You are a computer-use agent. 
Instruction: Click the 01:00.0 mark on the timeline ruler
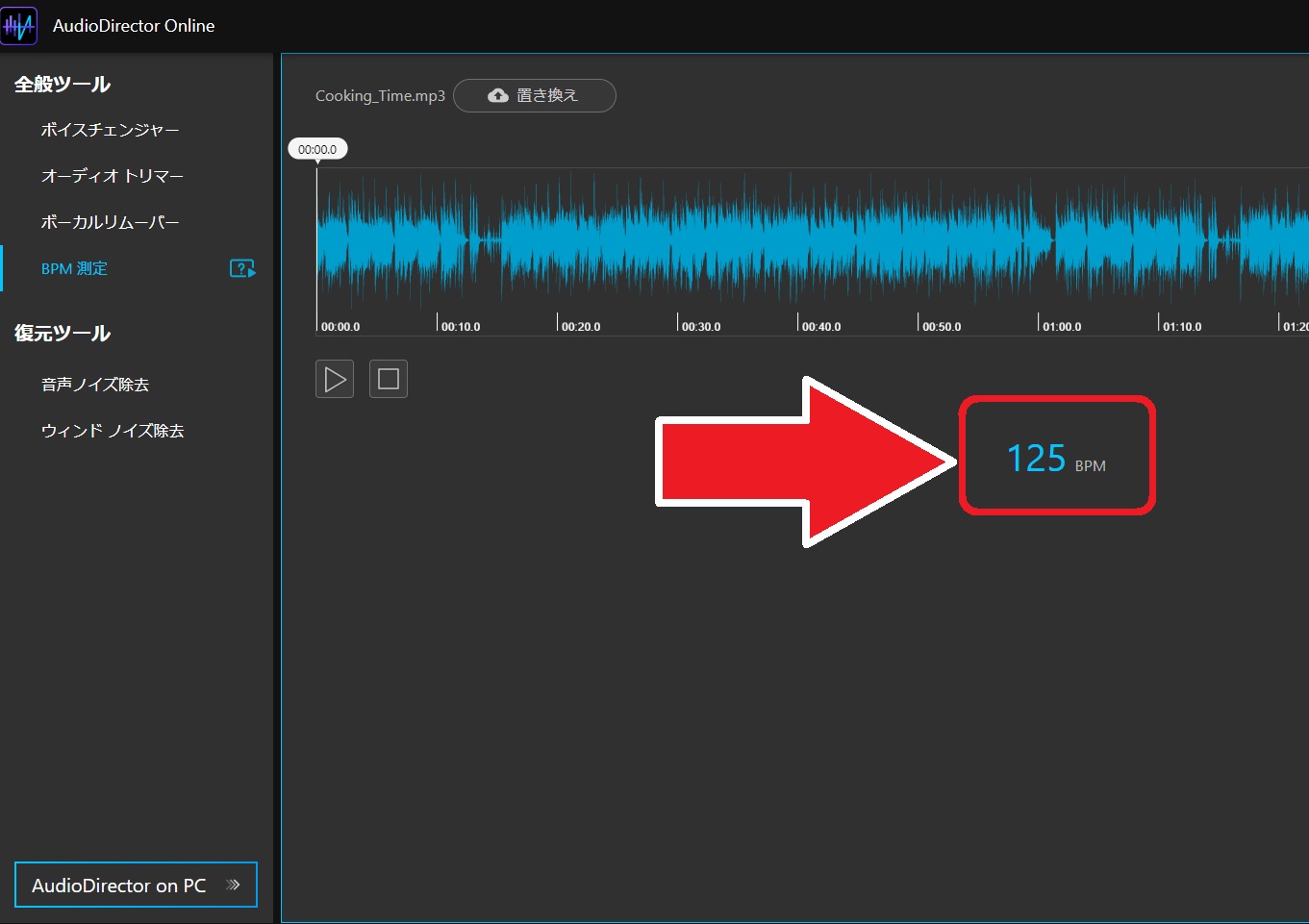[x=1062, y=327]
